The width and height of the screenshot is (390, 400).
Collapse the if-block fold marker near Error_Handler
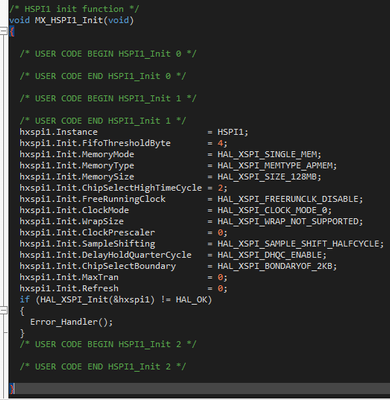click(4, 310)
